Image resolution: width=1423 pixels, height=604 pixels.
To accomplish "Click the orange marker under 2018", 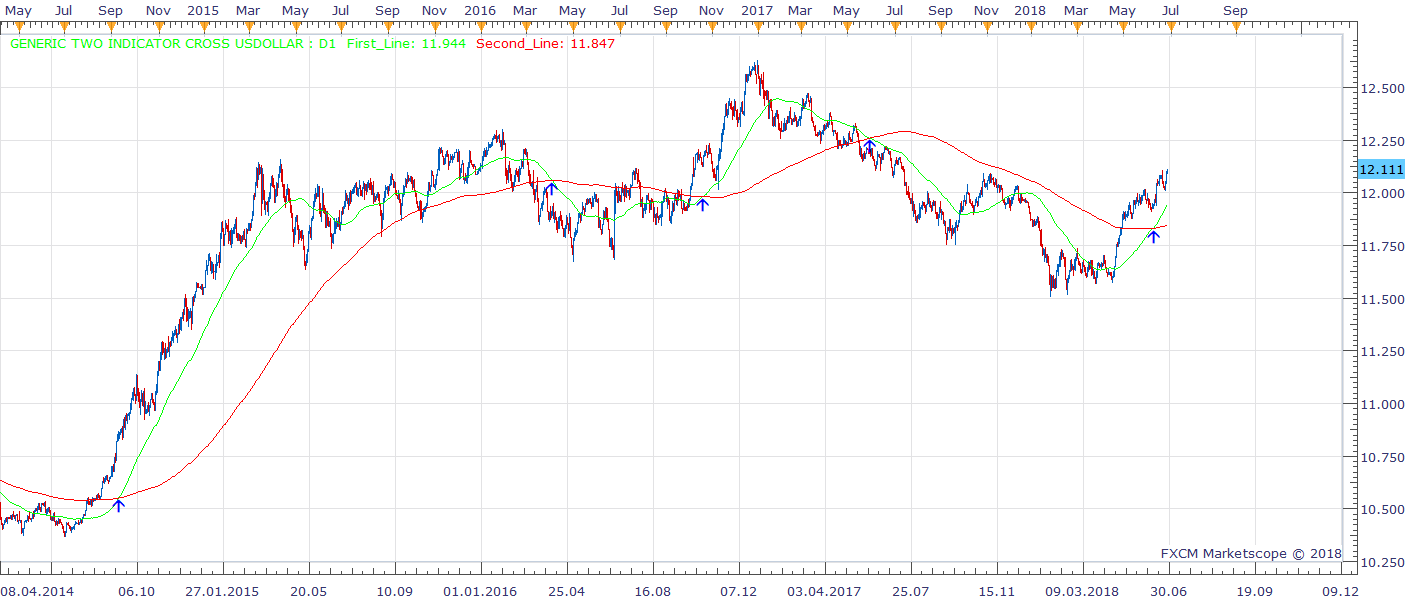I will (x=1029, y=28).
